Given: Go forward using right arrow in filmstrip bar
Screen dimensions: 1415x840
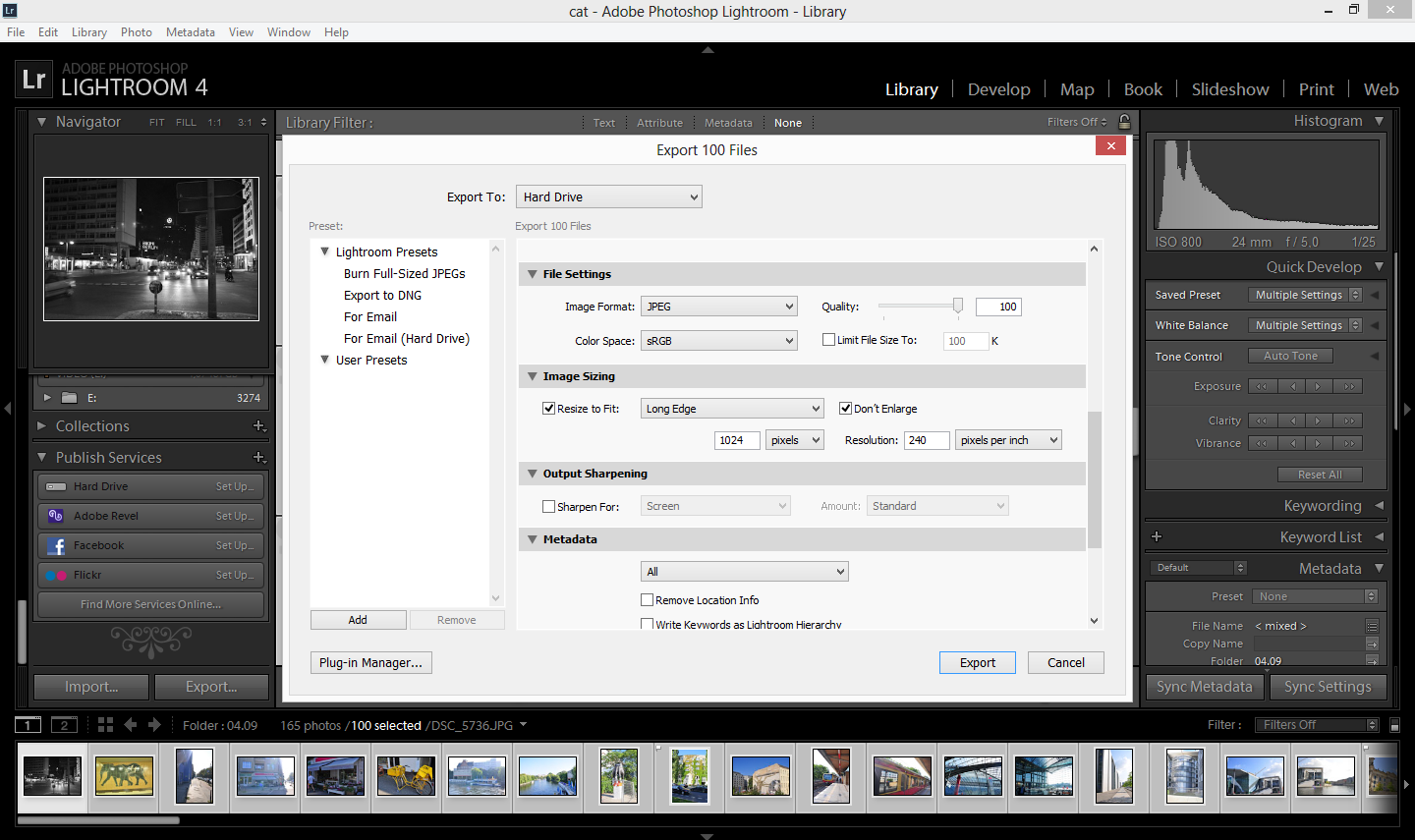Looking at the screenshot, I should 154,725.
